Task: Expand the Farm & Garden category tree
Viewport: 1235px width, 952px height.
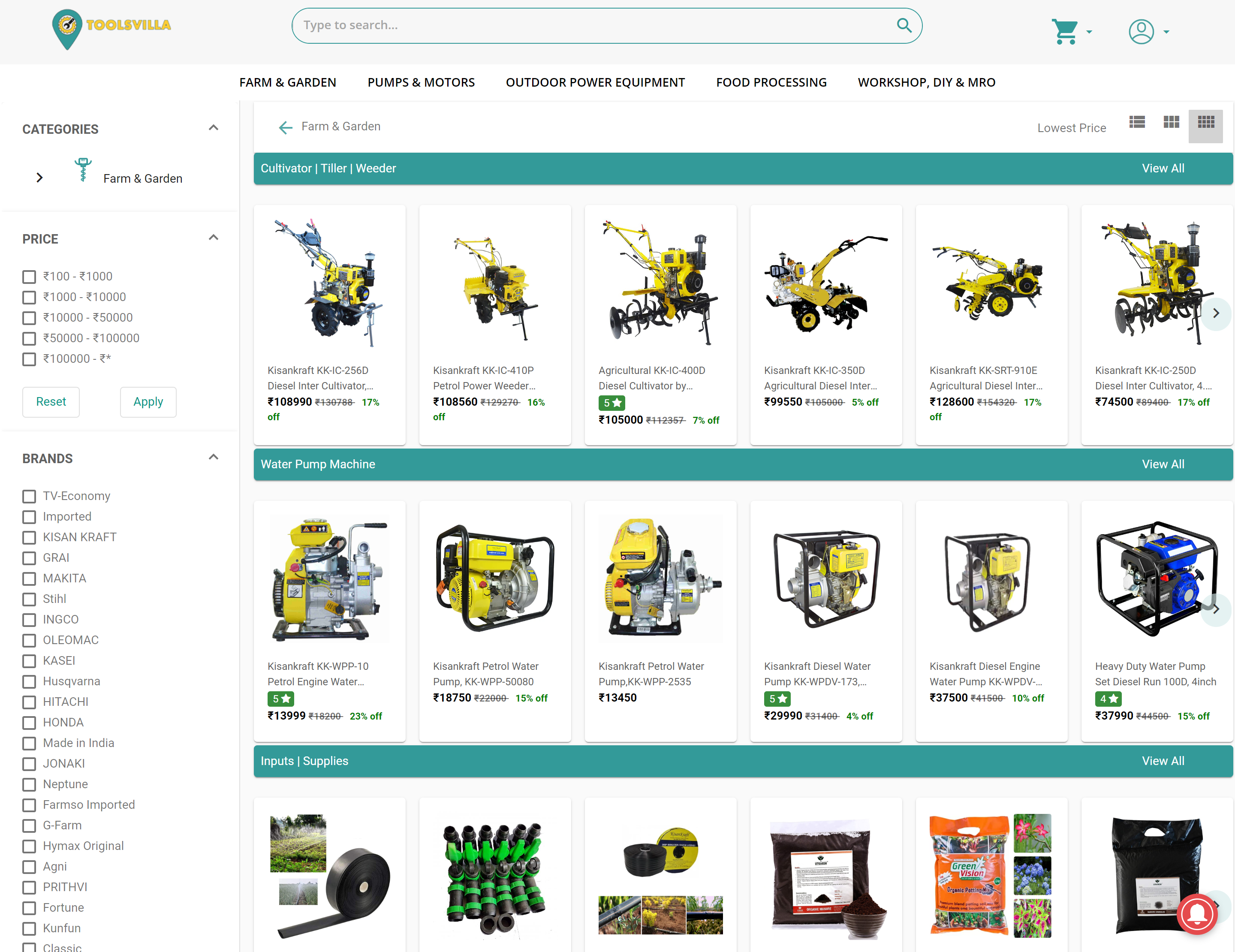Action: click(x=39, y=178)
